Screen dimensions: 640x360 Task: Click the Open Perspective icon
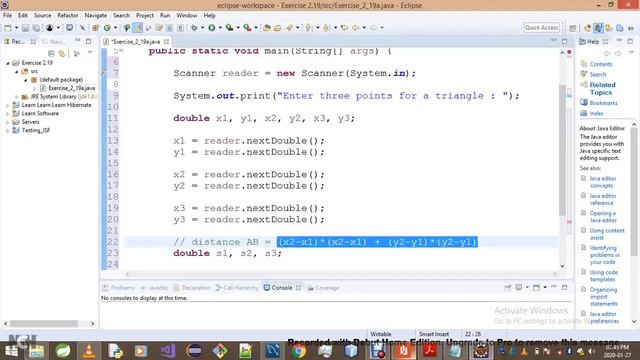coord(573,28)
